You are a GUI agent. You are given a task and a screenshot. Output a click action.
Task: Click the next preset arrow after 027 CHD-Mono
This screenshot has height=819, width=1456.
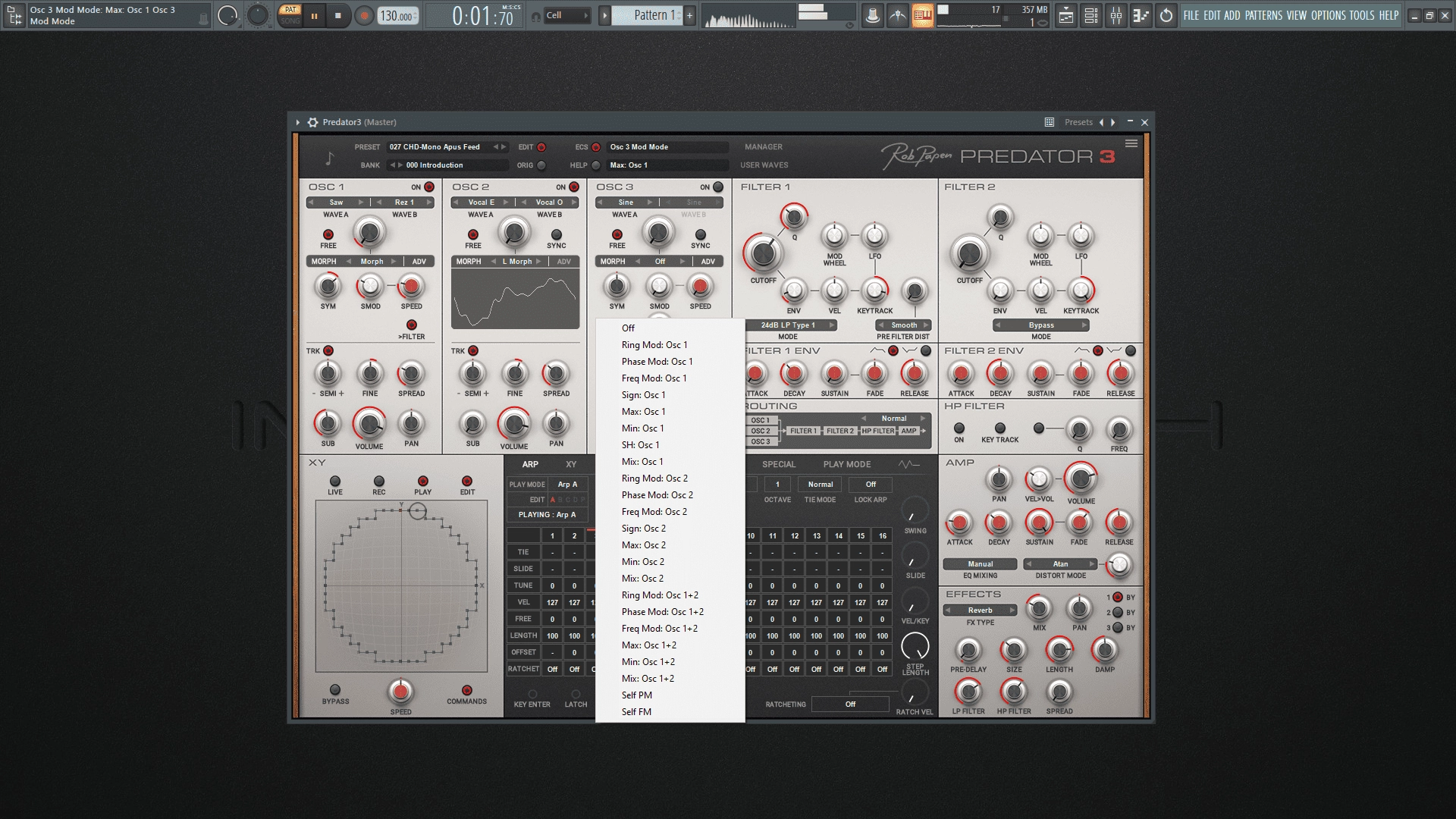(x=503, y=147)
